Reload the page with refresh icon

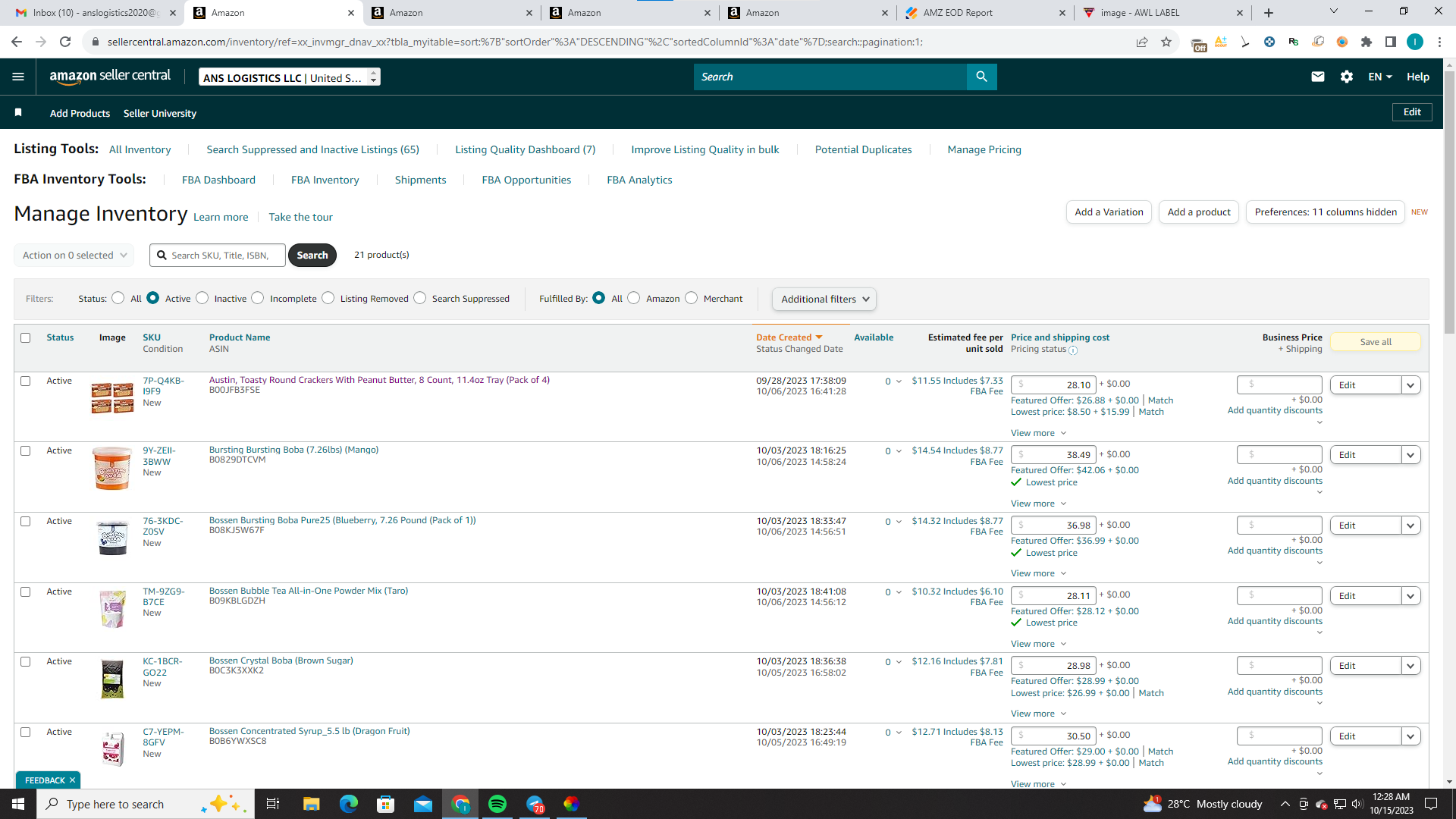pos(65,42)
